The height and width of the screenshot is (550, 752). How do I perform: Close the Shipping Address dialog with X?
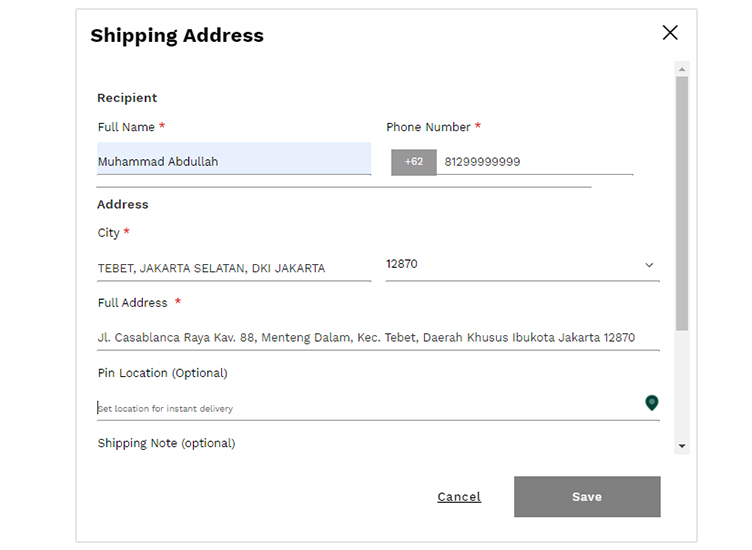click(670, 33)
